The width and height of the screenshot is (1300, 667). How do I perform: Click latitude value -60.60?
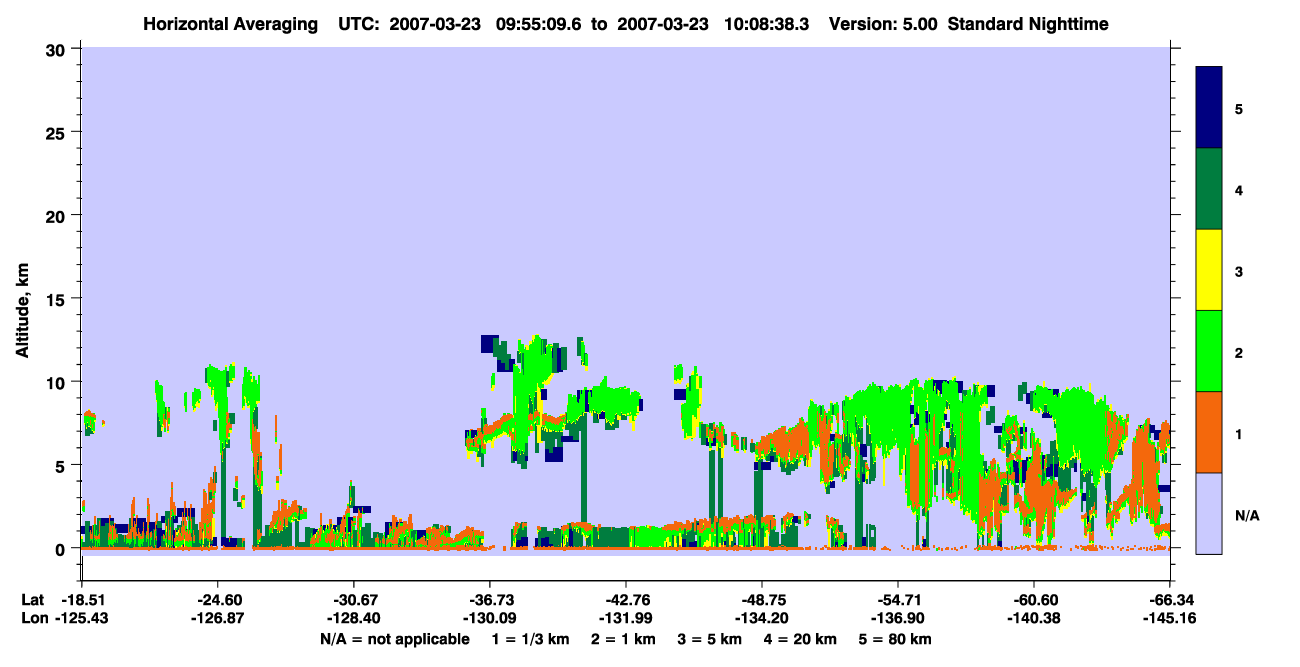[x=1034, y=600]
